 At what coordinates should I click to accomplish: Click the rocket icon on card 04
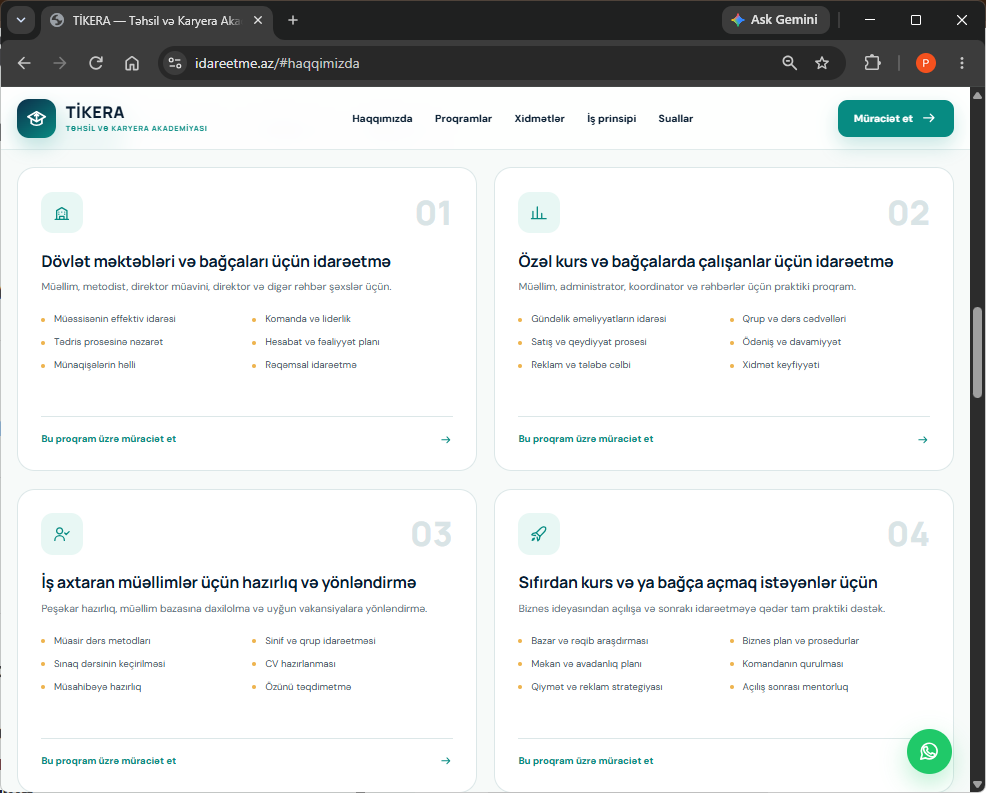click(x=539, y=535)
